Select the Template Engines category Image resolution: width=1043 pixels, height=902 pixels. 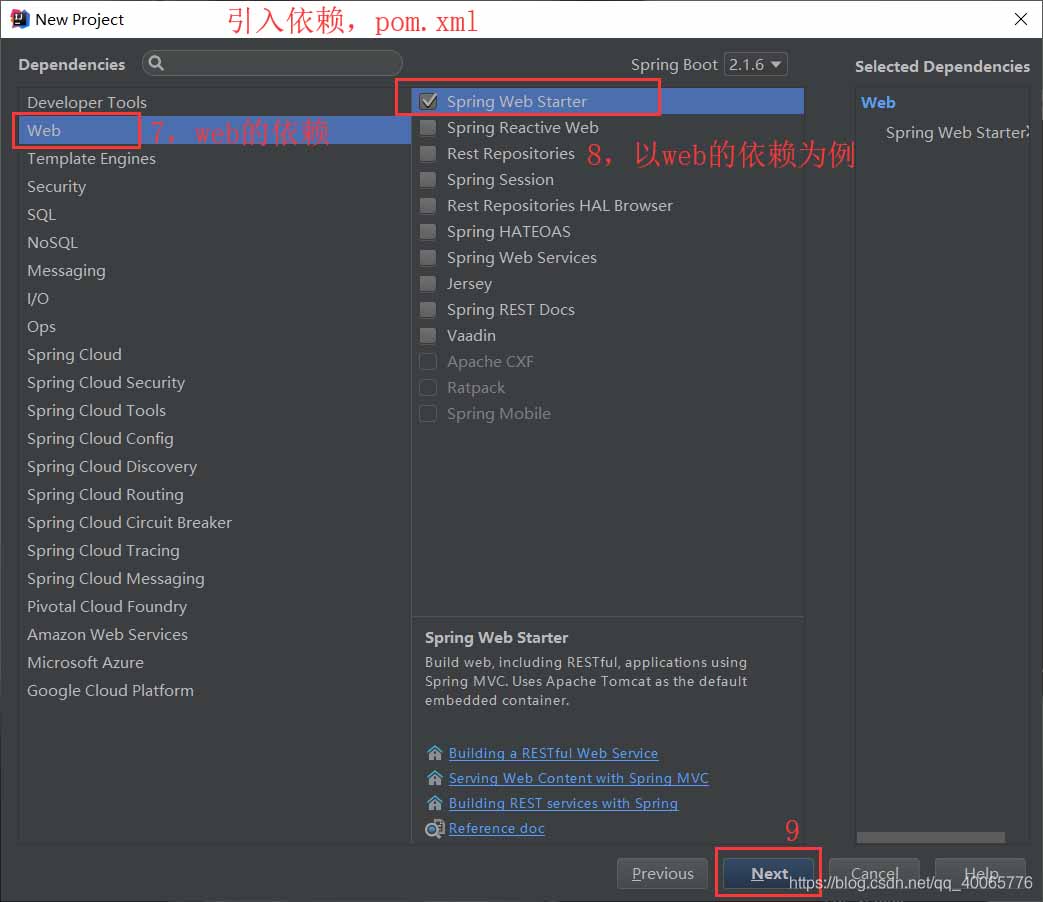[x=214, y=158]
